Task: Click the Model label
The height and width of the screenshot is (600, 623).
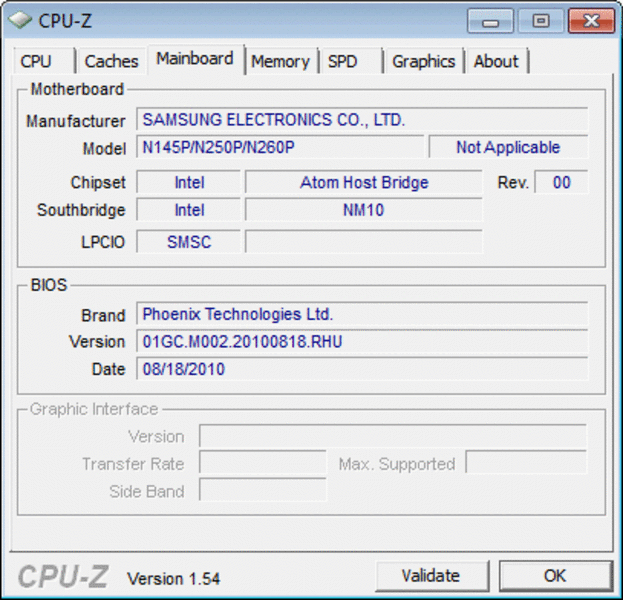Action: pyautogui.click(x=104, y=149)
